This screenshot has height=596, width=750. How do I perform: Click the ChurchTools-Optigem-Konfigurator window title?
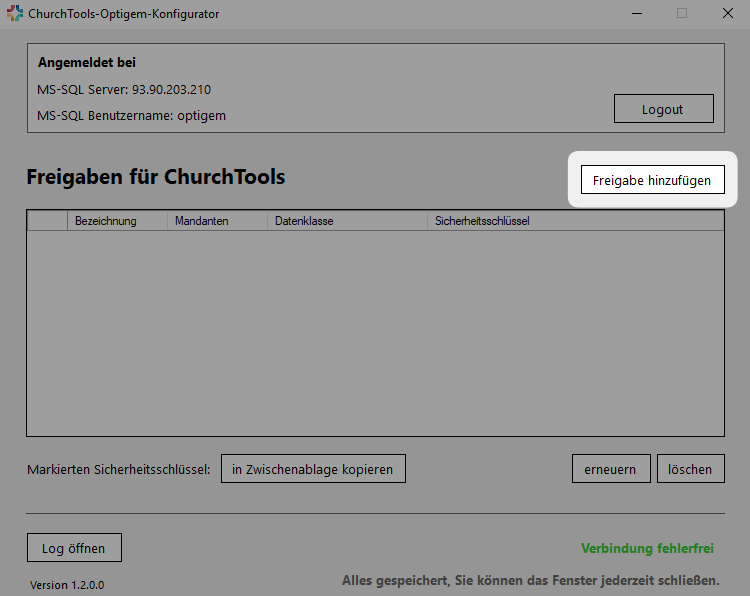coord(123,14)
